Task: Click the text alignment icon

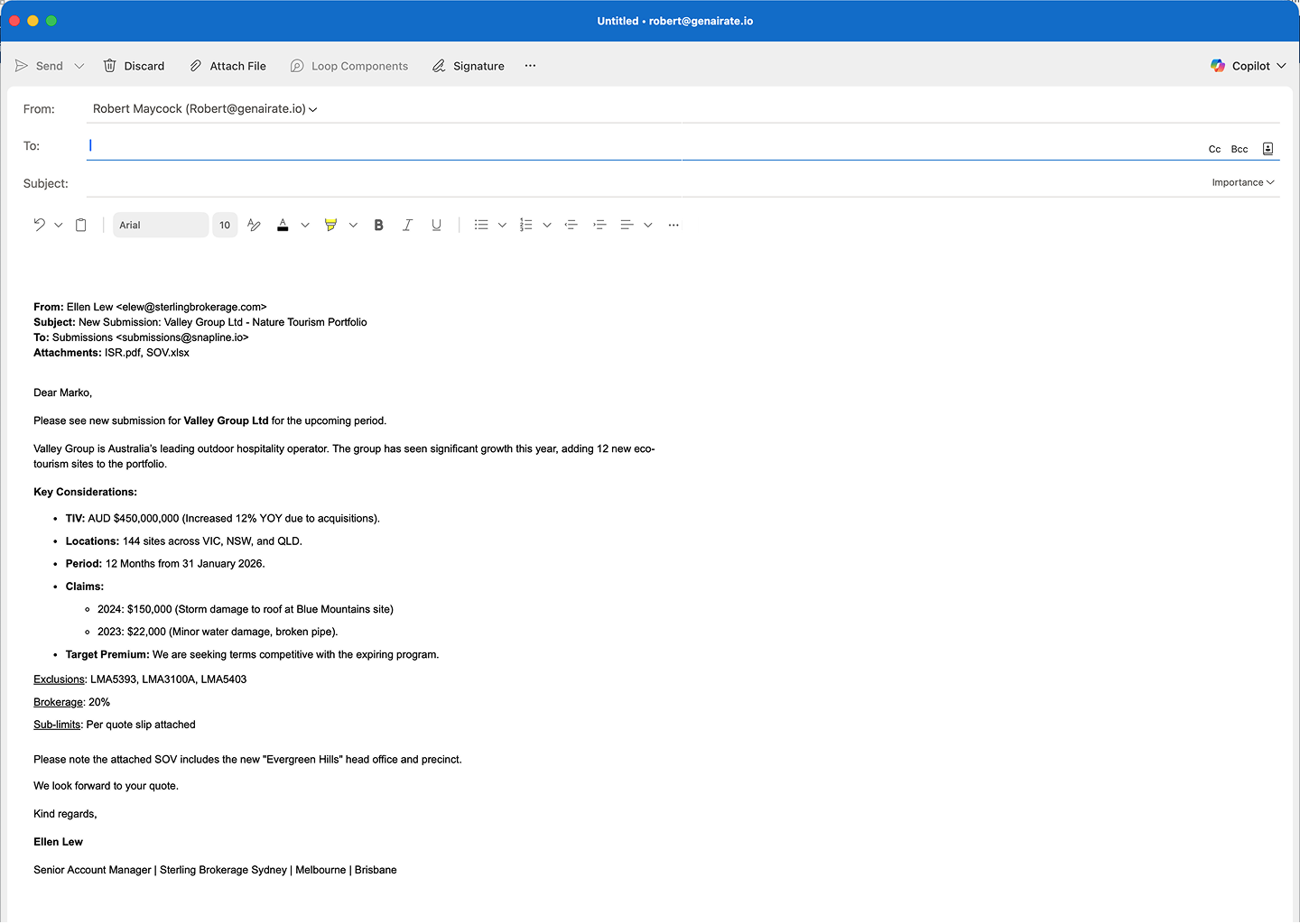Action: click(627, 225)
